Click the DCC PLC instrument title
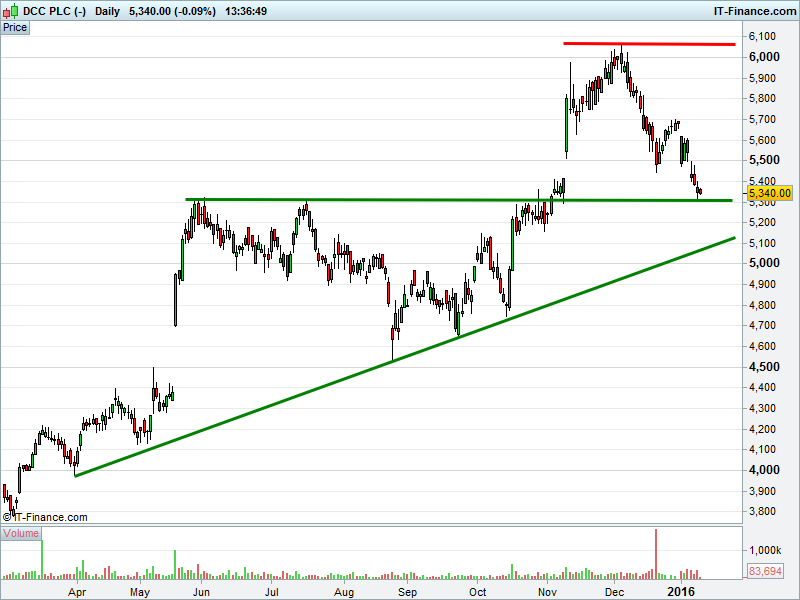The height and width of the screenshot is (600, 800). [x=53, y=9]
